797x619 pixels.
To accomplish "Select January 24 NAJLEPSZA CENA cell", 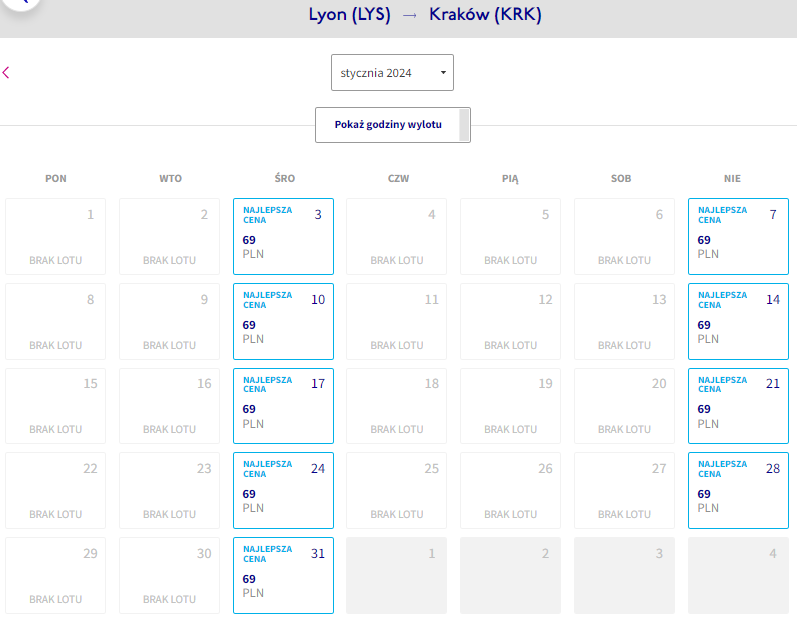I will [283, 490].
